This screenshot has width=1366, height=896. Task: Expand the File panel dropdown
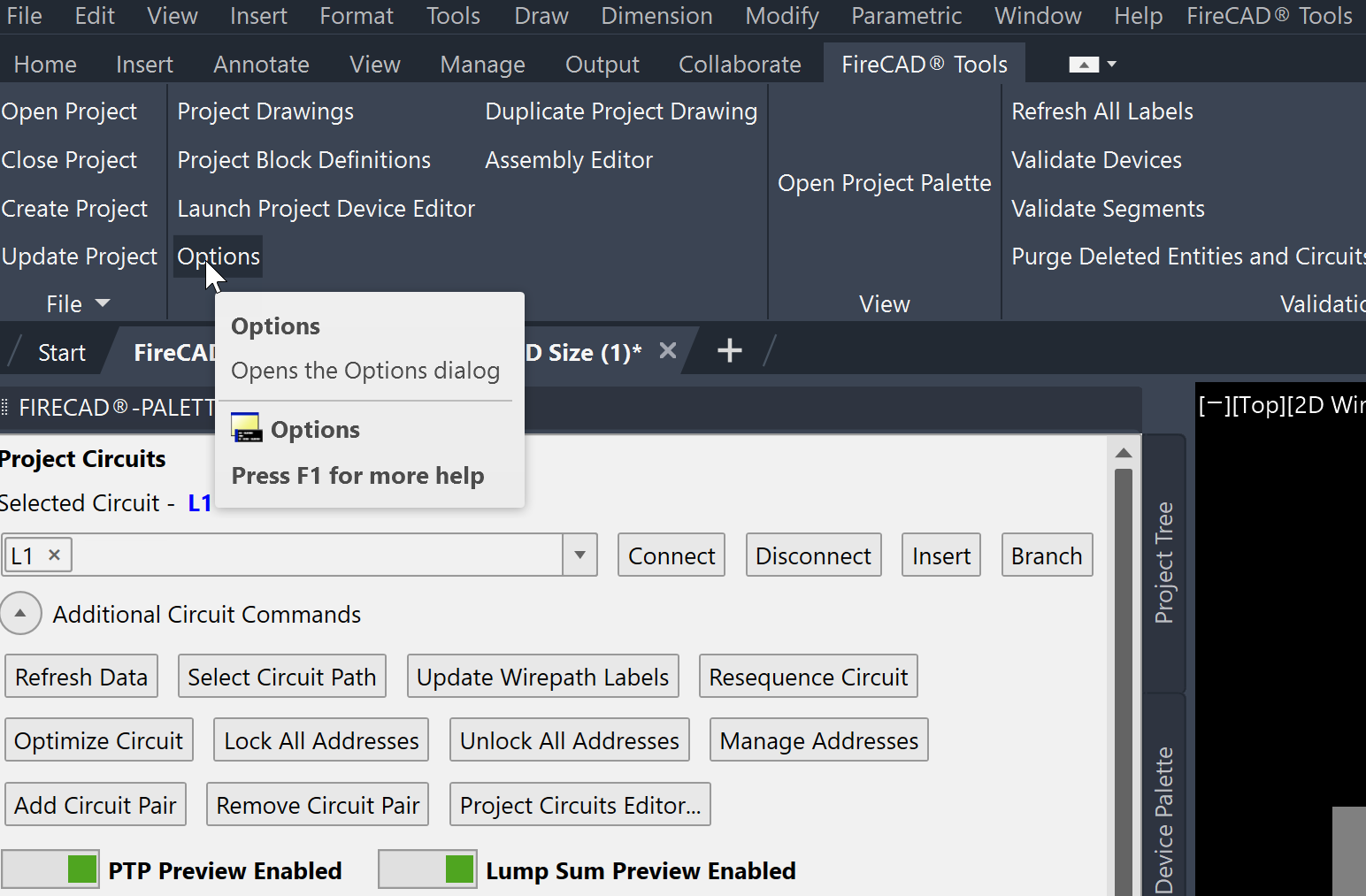103,303
